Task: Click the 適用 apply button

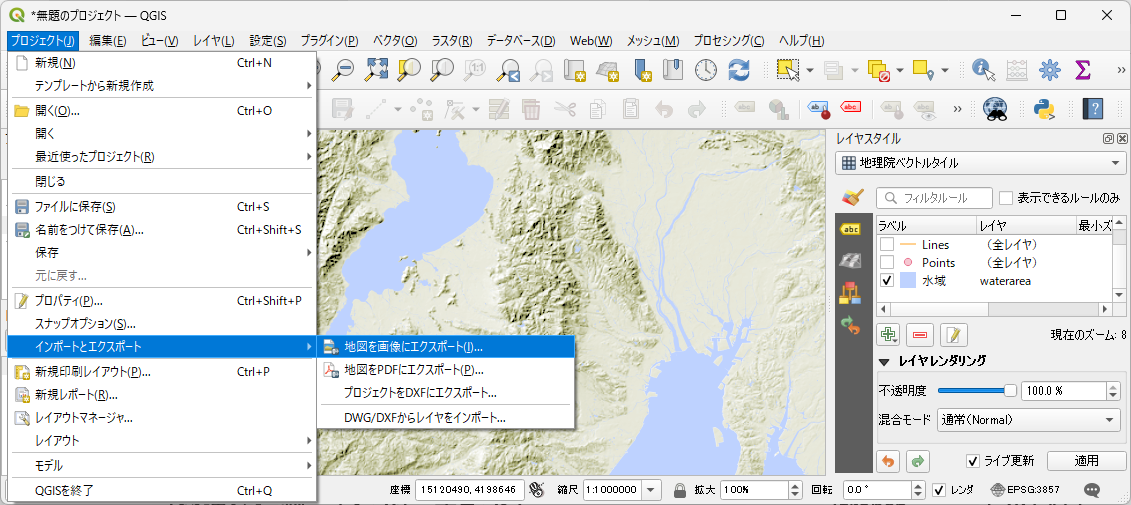Action: [1086, 461]
